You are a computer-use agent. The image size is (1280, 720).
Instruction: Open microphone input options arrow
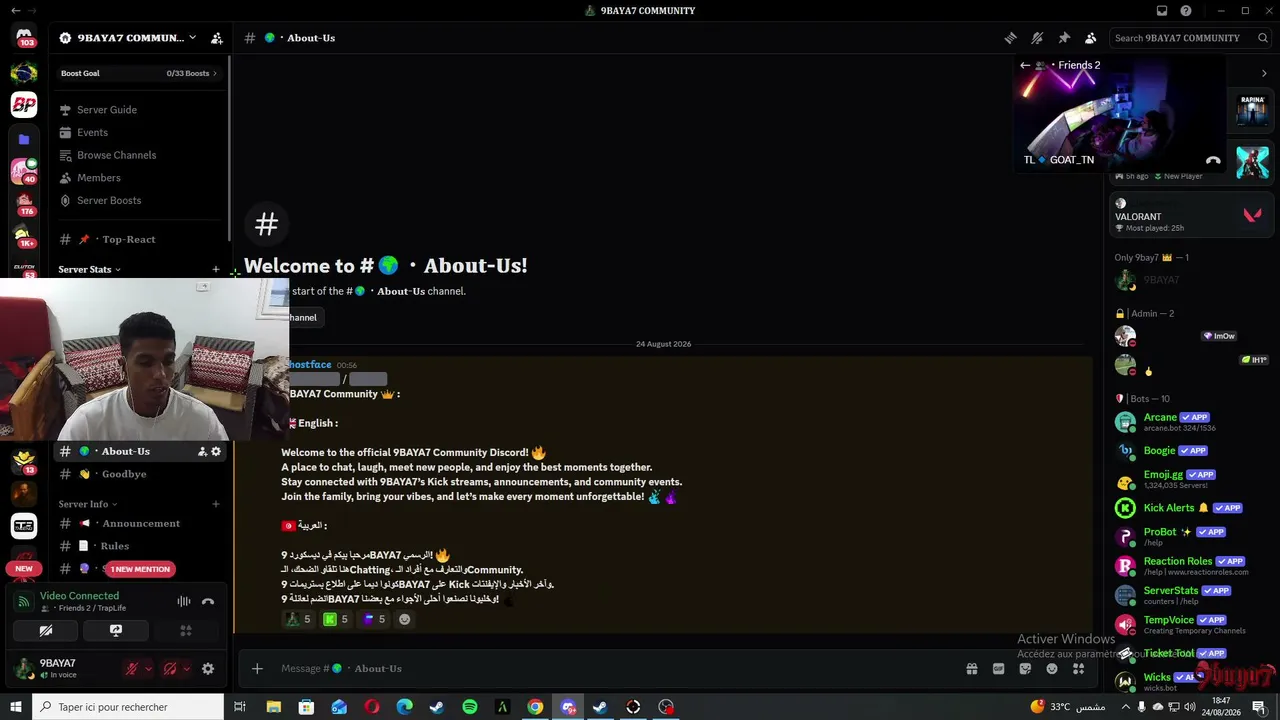148,669
